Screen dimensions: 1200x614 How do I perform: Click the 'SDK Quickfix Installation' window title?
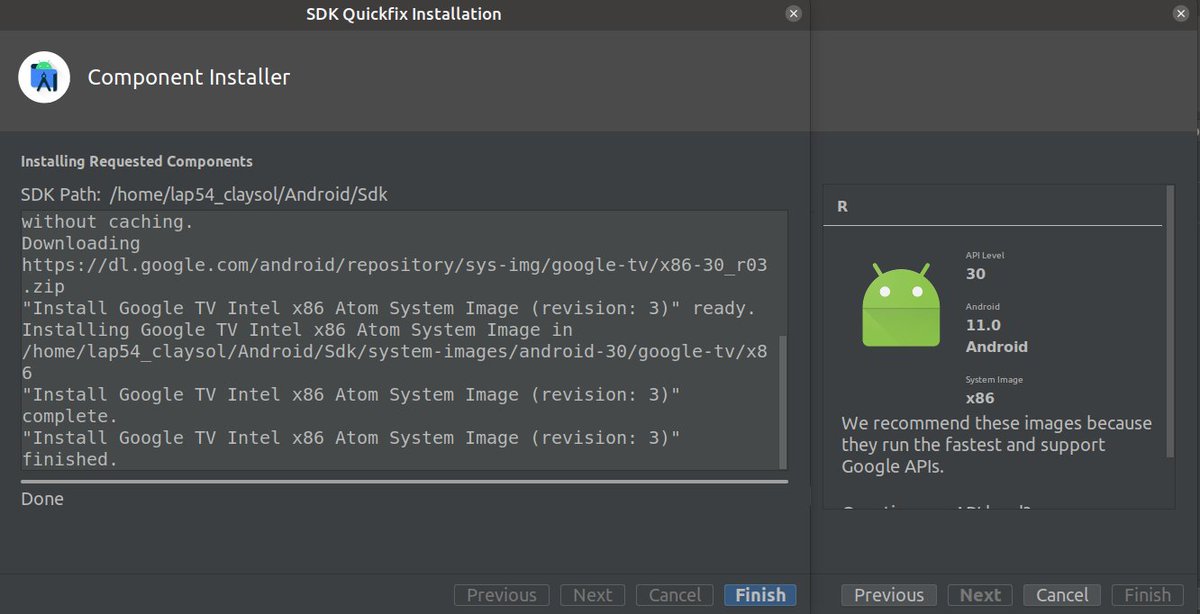pyautogui.click(x=404, y=14)
